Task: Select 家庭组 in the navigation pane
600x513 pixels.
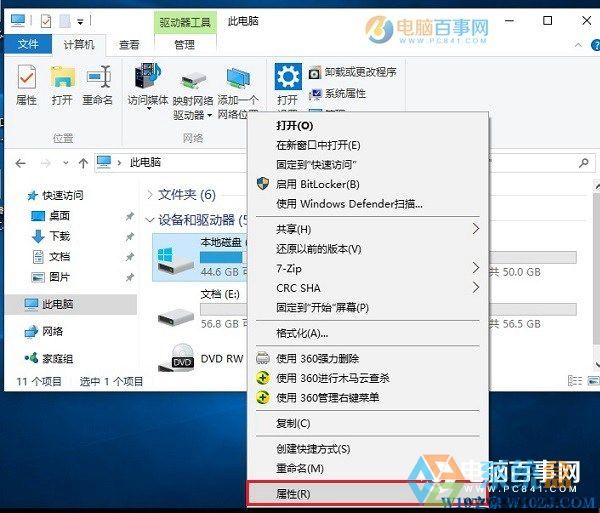Action: pos(48,358)
